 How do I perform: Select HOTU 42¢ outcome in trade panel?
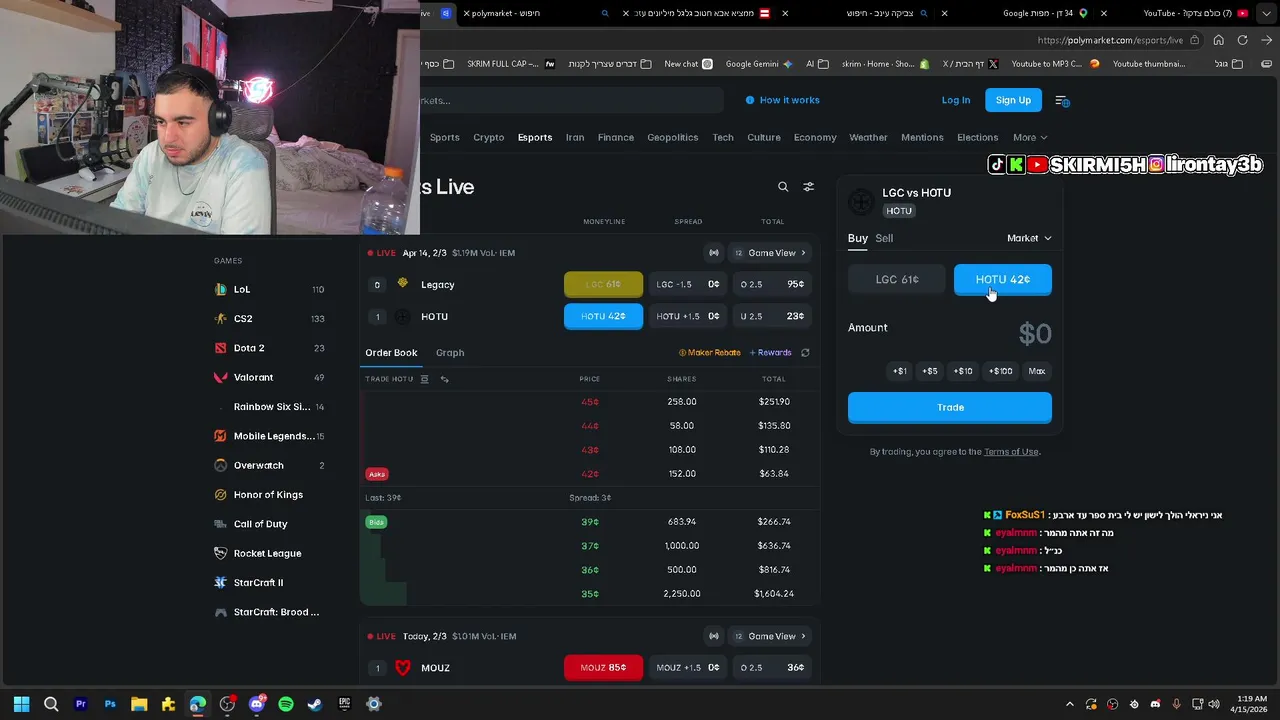click(x=1002, y=280)
